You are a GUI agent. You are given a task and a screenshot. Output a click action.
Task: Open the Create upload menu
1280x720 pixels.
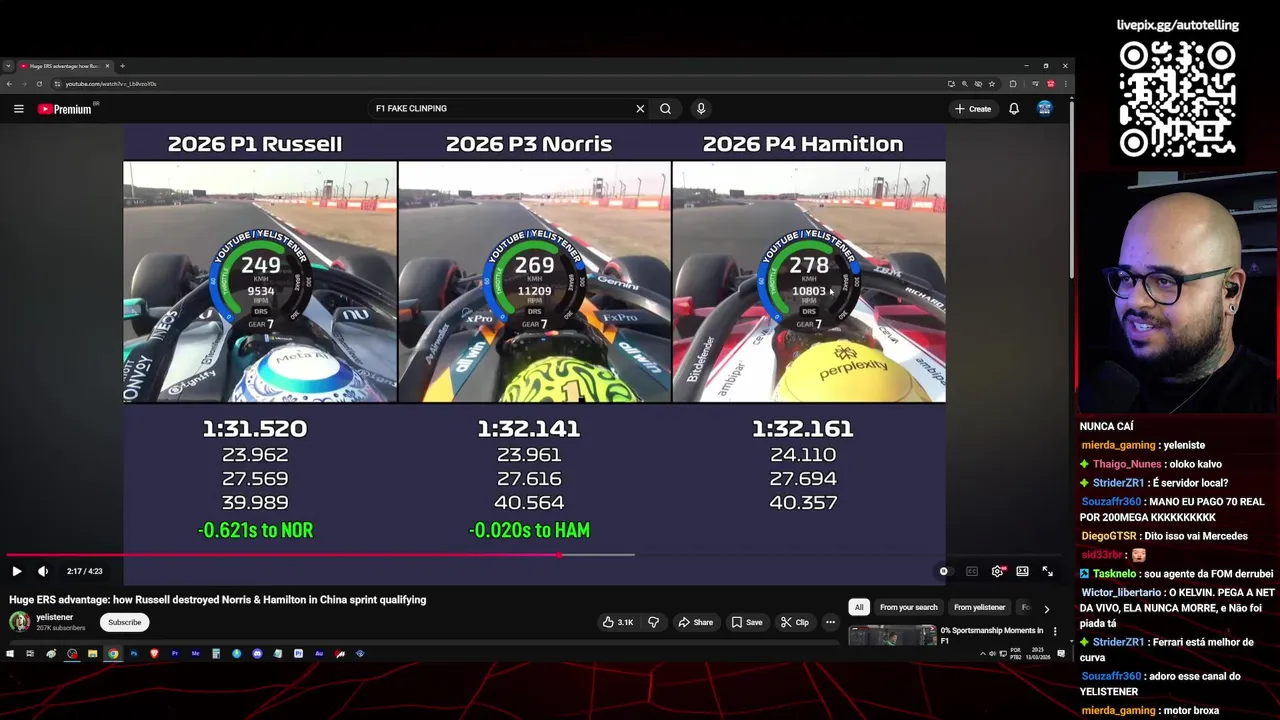pos(973,109)
